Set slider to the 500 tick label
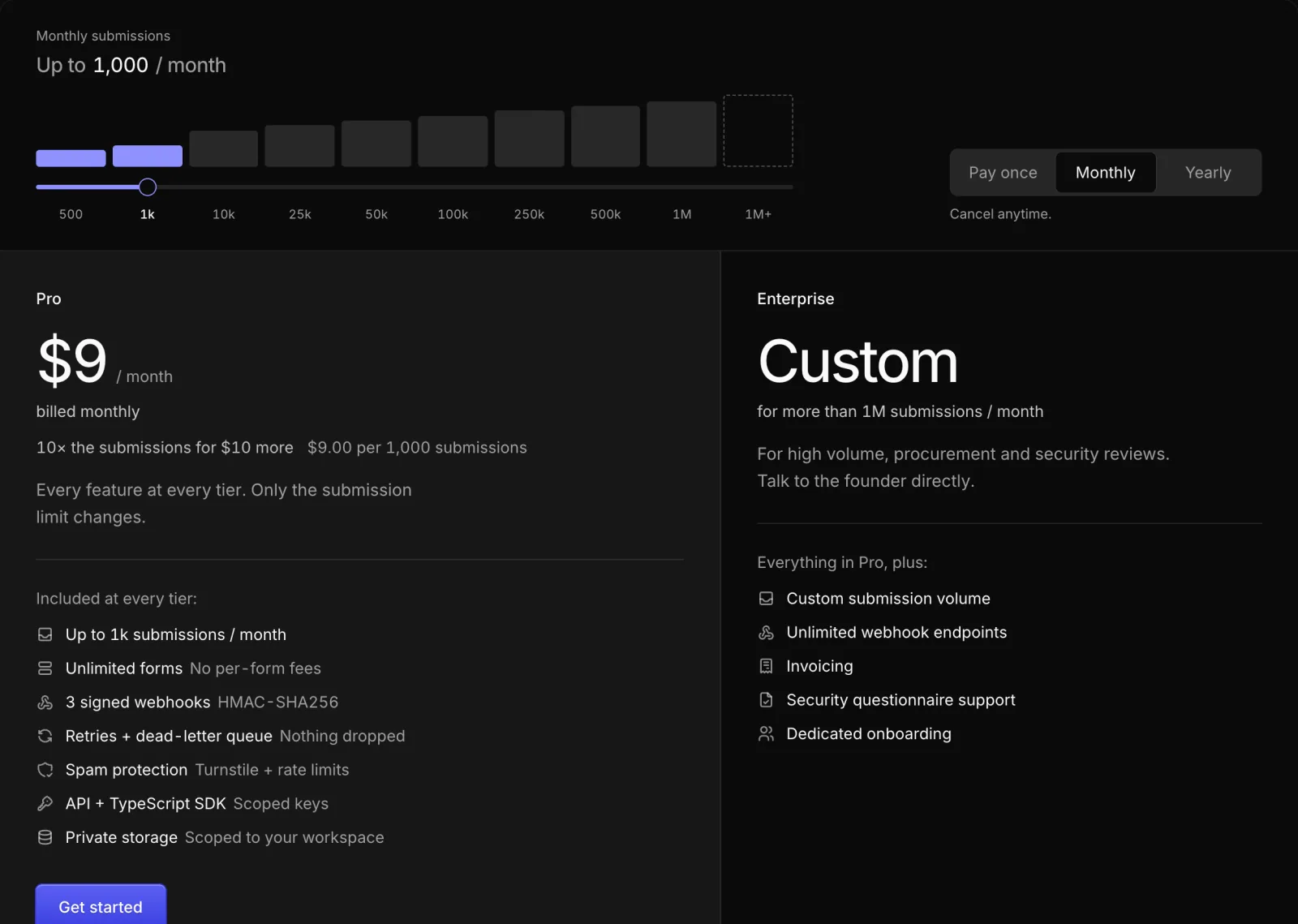 coord(71,214)
